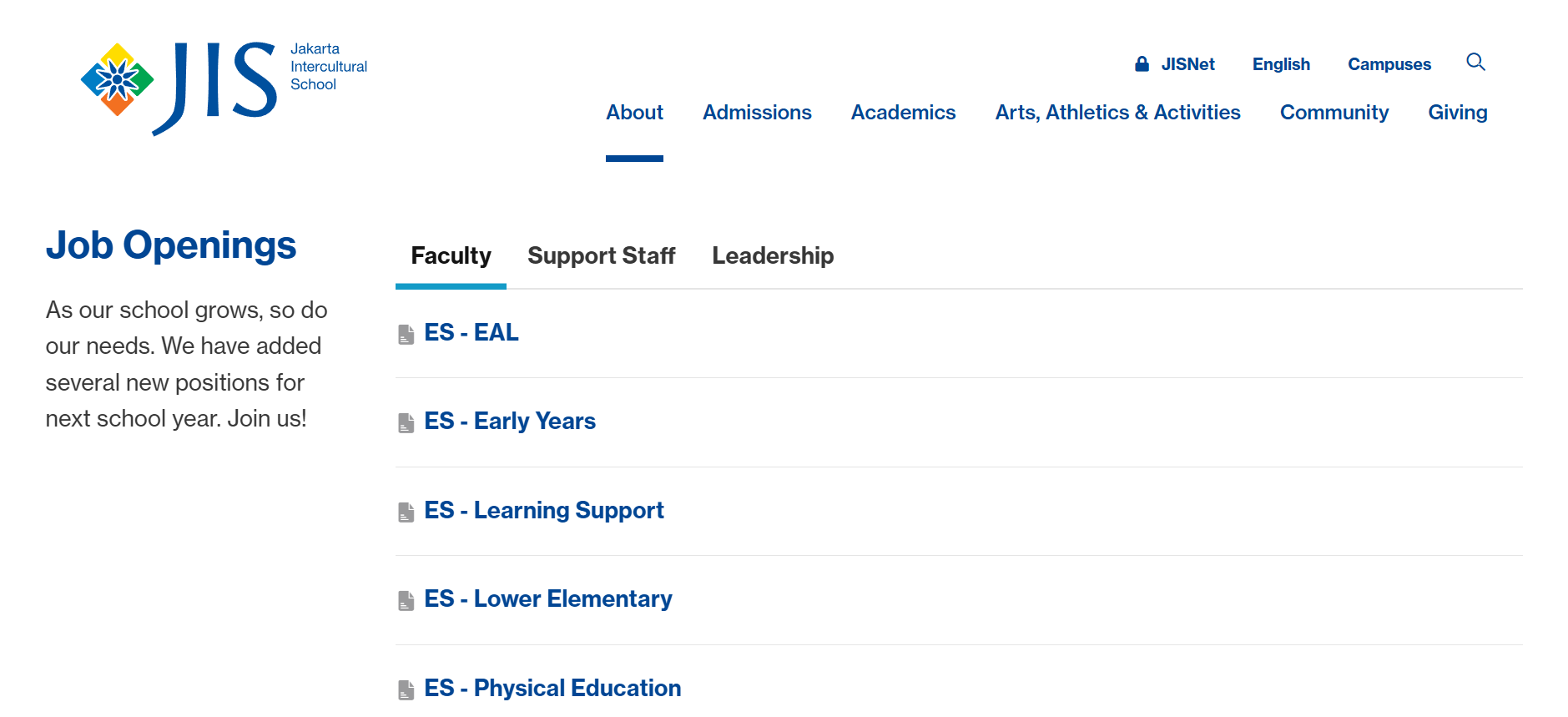Viewport: 1568px width, 717px height.
Task: Click the Jakarta Intercultural School text
Action: 328,67
